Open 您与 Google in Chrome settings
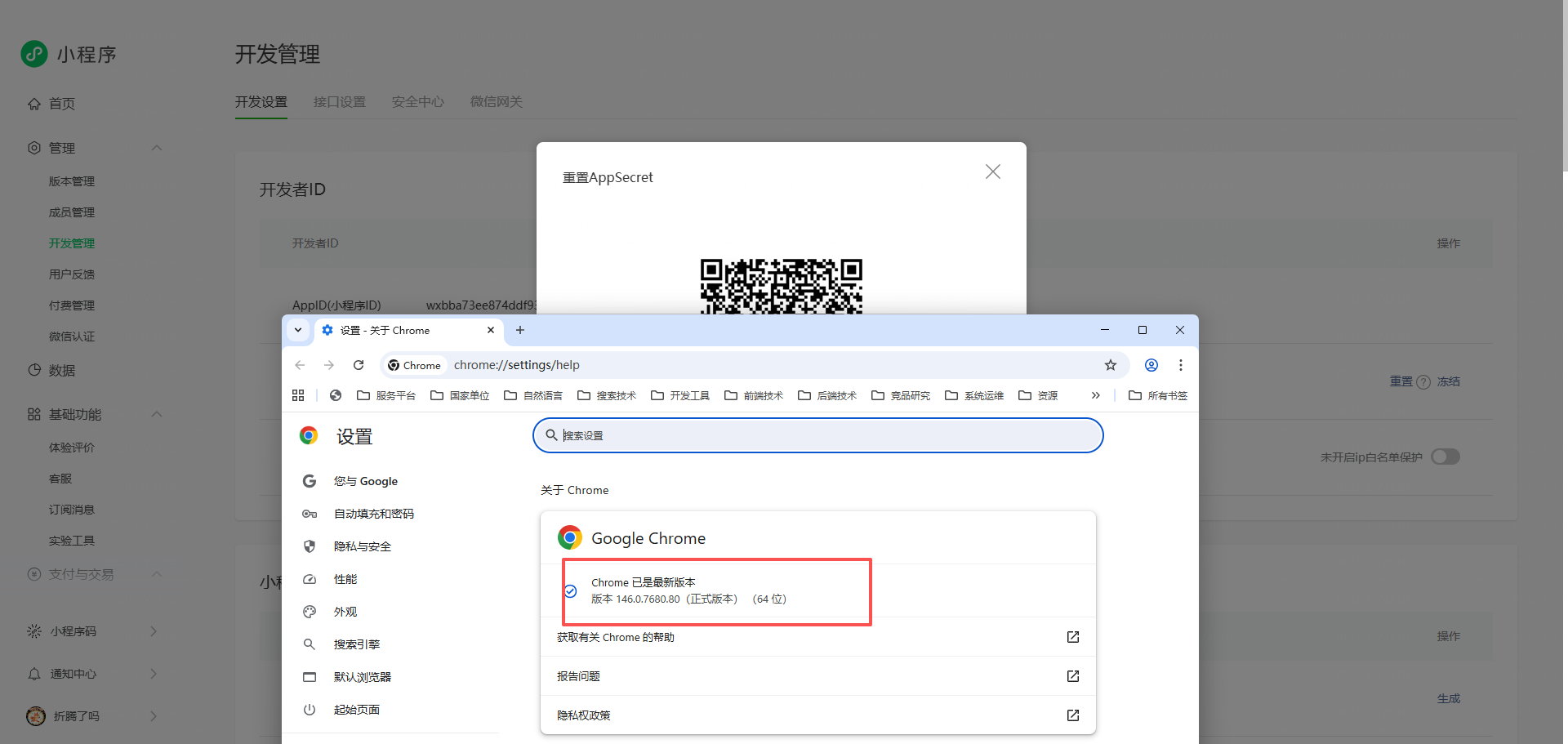The width and height of the screenshot is (1568, 744). 366,481
